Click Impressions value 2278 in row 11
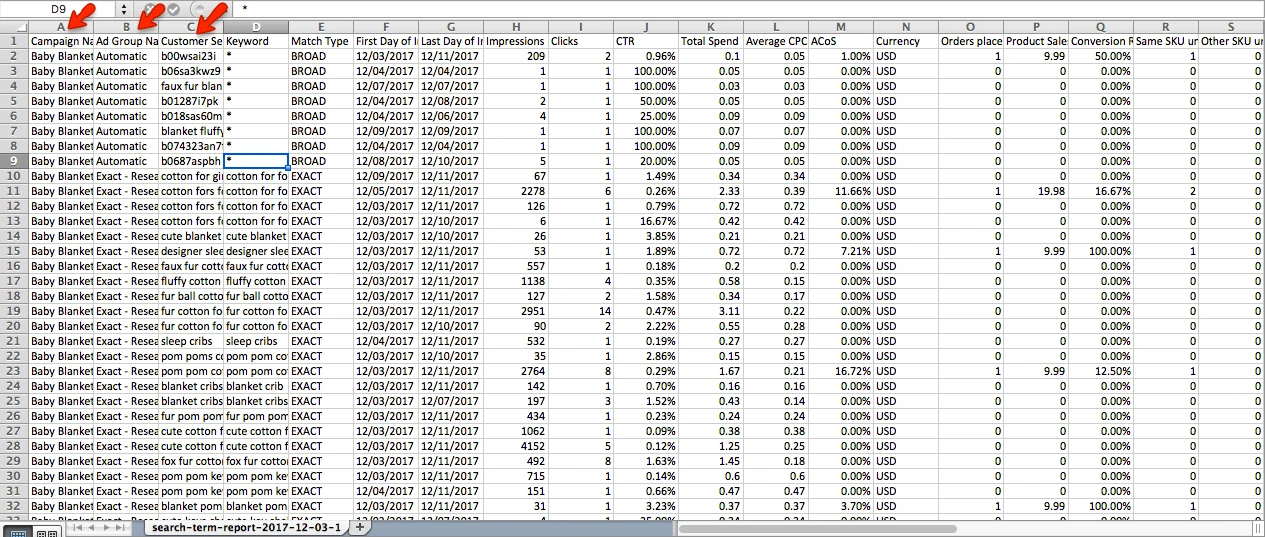Viewport: 1265px width, 537px height. pos(516,191)
